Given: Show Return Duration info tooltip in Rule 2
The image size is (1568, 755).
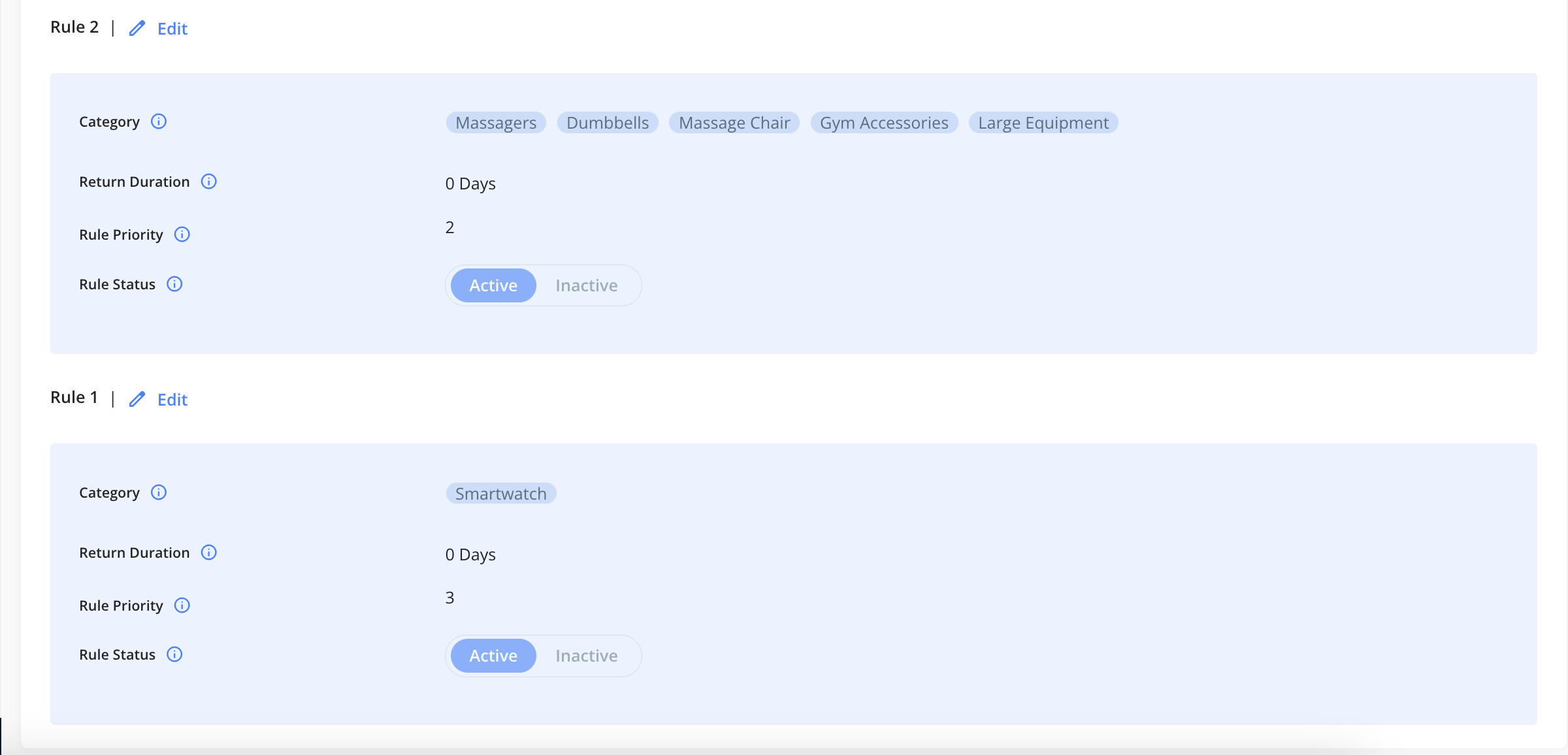Looking at the screenshot, I should (208, 182).
